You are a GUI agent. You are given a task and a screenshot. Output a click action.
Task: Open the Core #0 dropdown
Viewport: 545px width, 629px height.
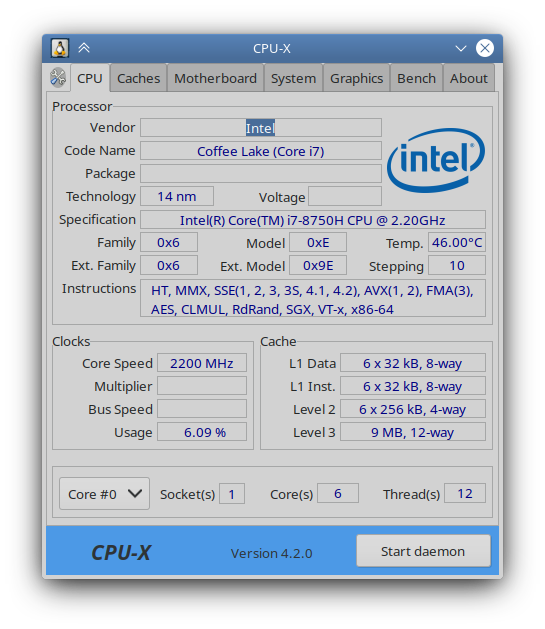(x=104, y=494)
